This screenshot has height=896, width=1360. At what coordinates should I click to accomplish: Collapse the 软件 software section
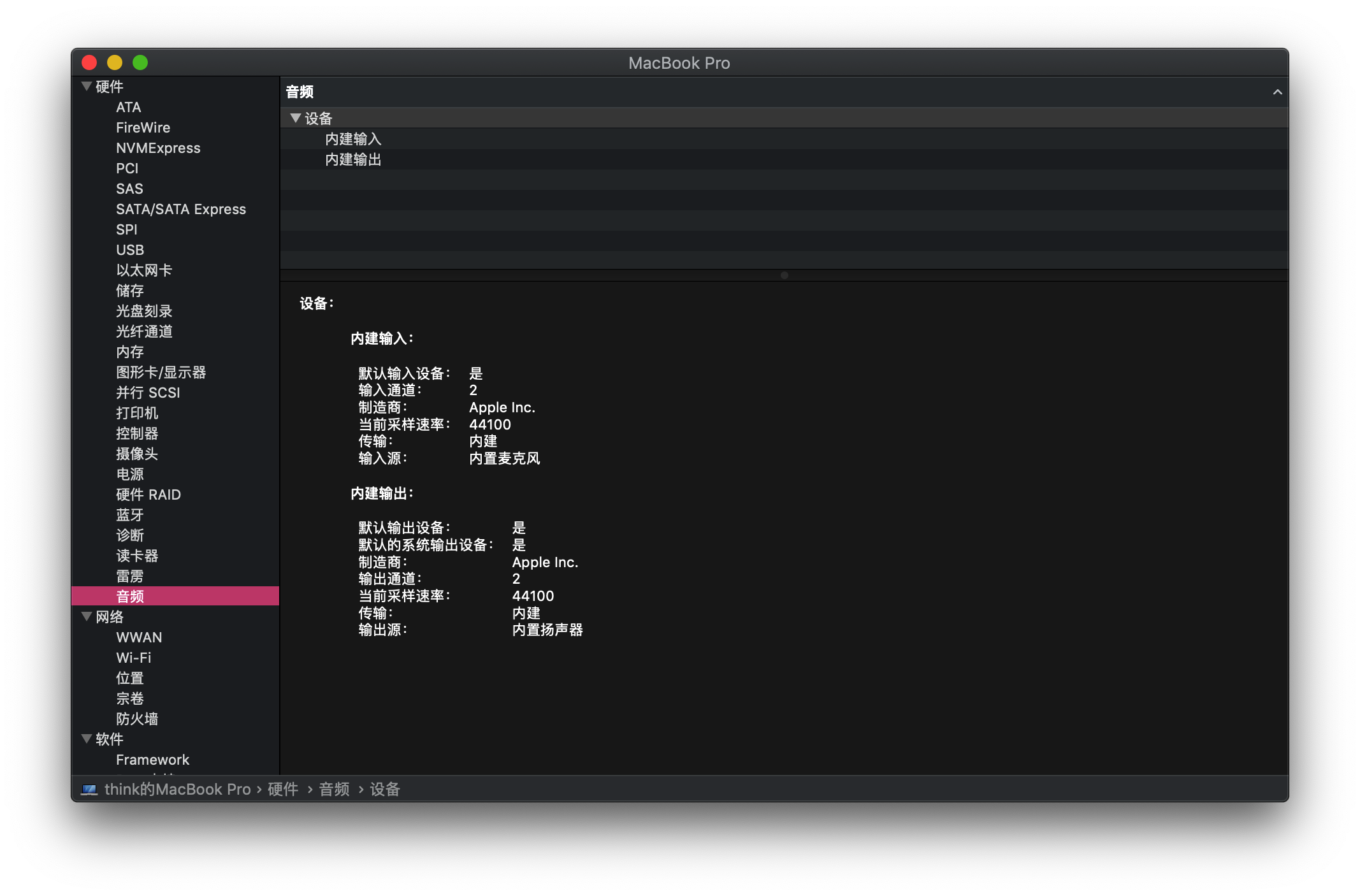point(87,739)
